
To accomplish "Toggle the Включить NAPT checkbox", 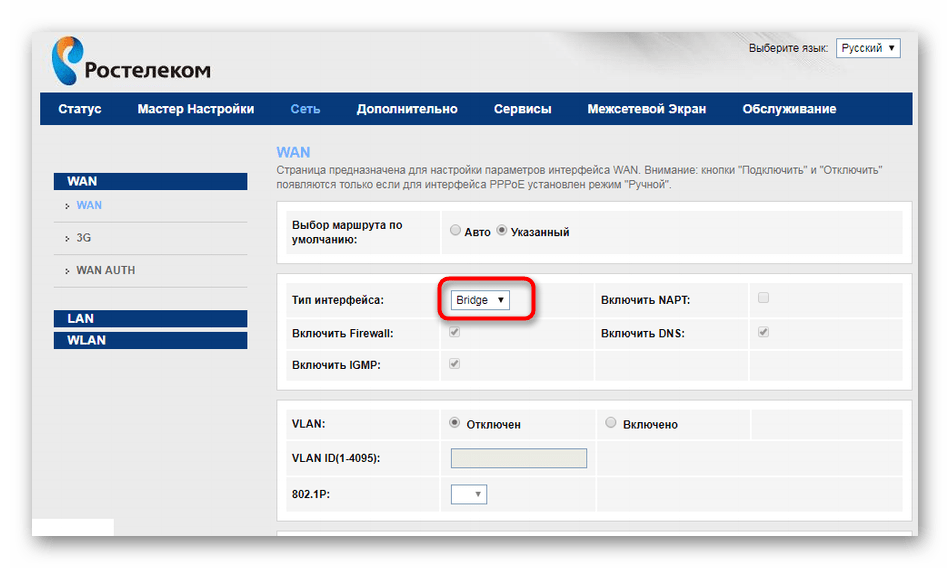I will 763,298.
